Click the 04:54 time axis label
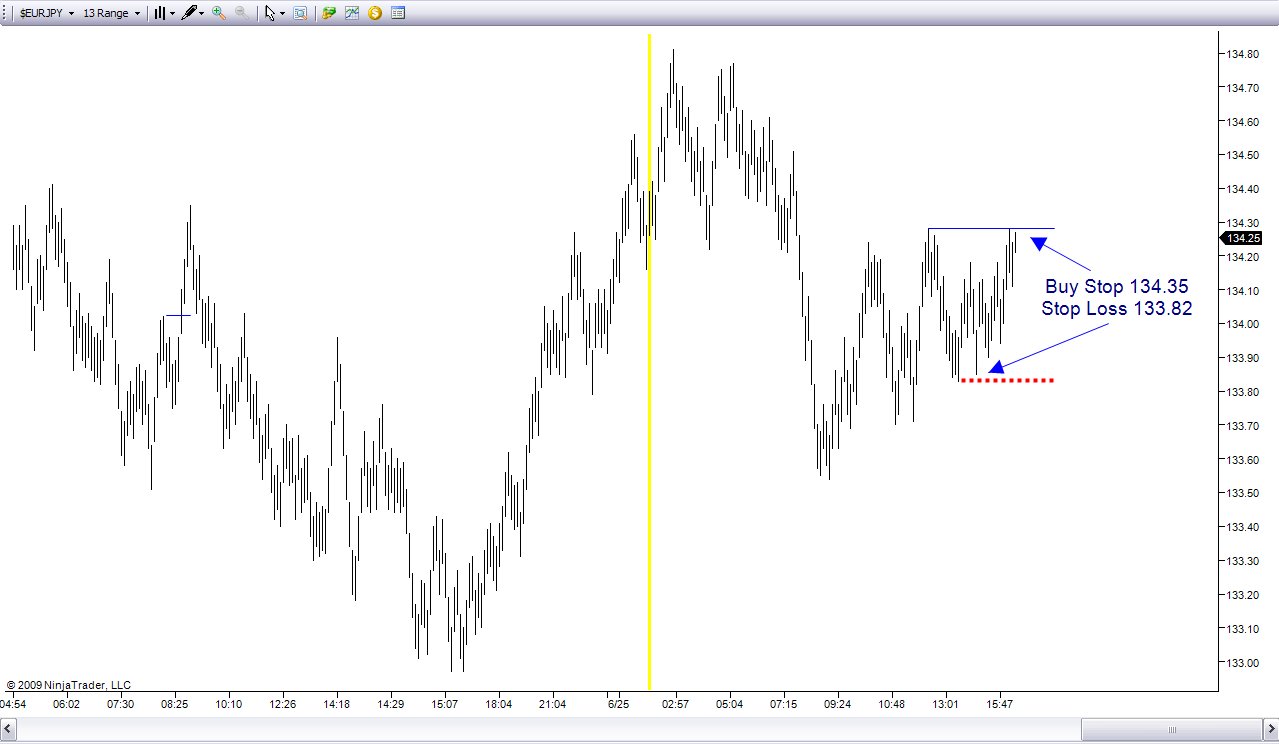This screenshot has width=1279, height=744. click(x=13, y=704)
